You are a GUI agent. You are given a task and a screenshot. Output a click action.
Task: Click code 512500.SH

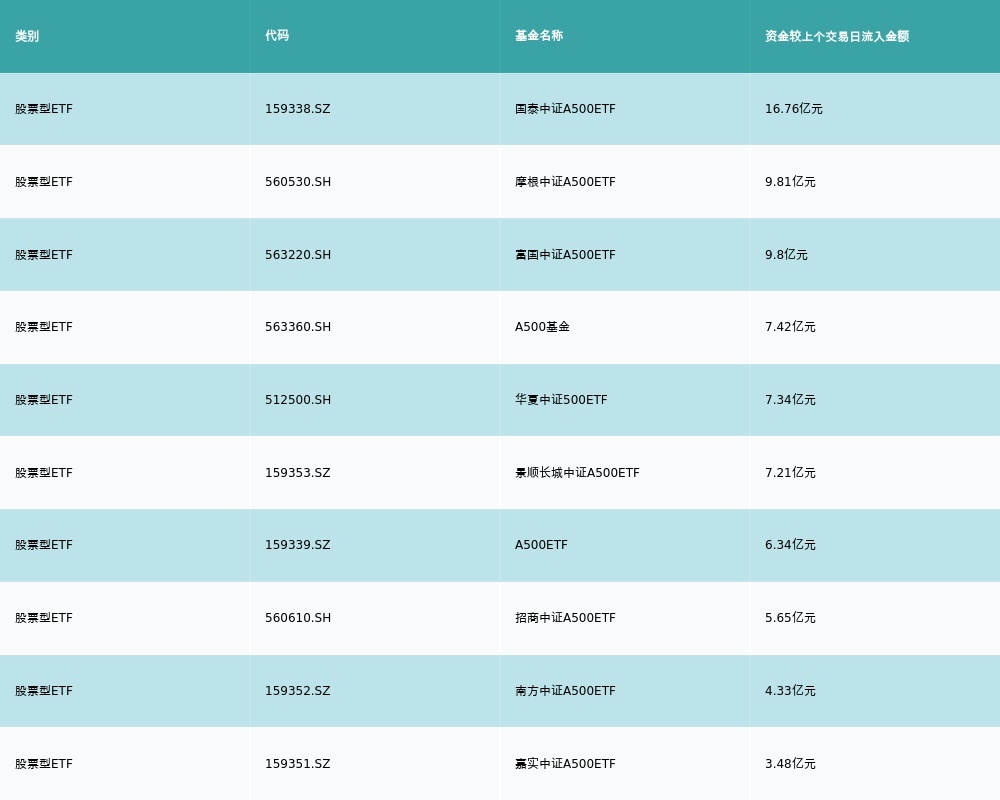(298, 400)
